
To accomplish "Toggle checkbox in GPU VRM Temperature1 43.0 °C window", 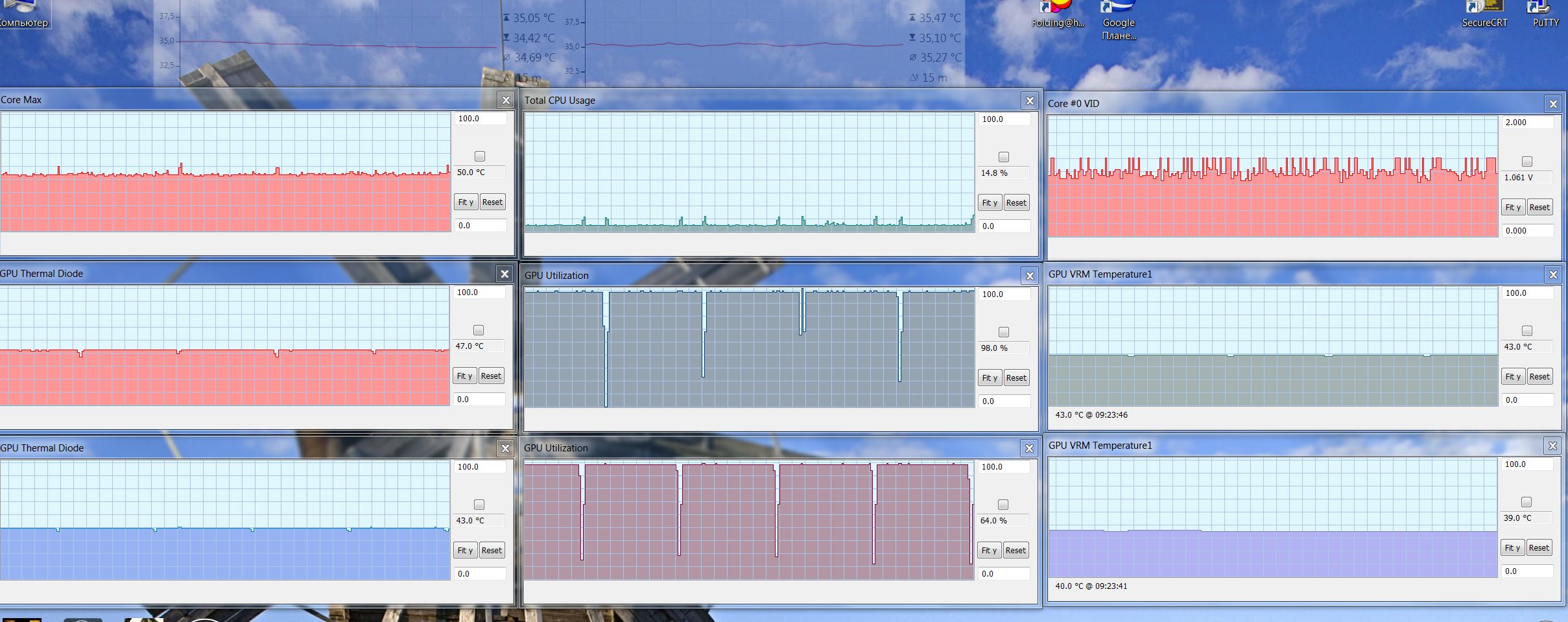I will pos(1527,331).
